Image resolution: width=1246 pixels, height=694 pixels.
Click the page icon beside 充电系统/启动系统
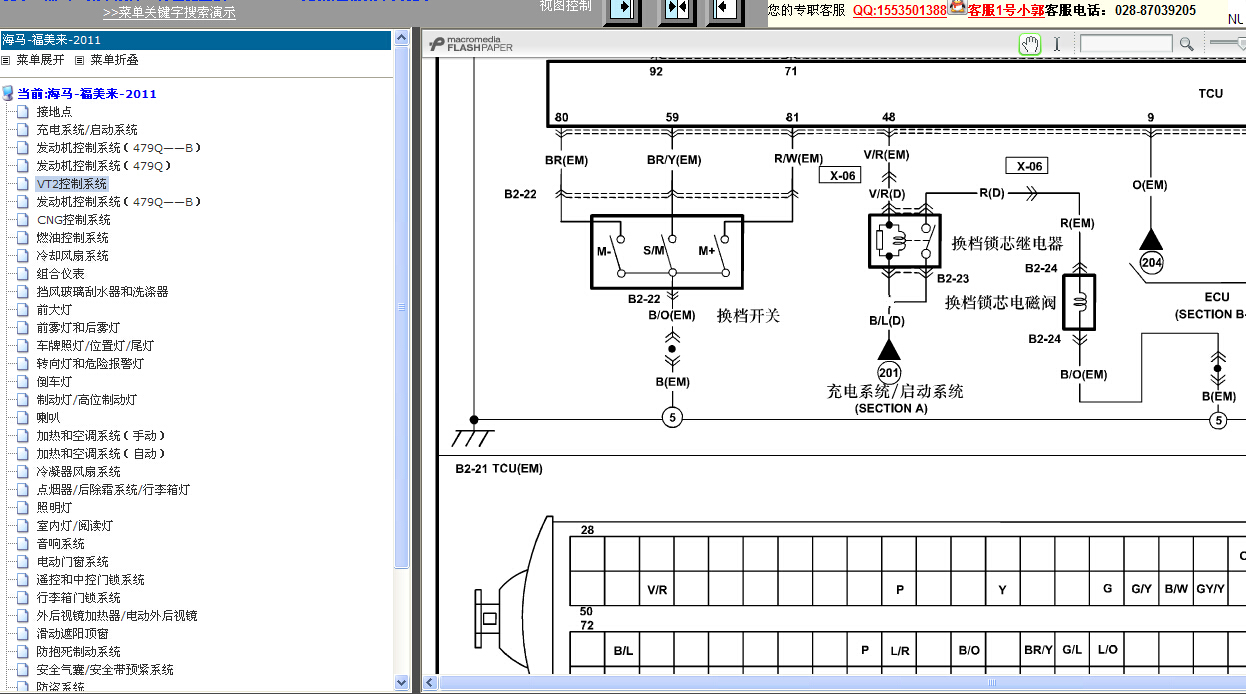[x=23, y=130]
